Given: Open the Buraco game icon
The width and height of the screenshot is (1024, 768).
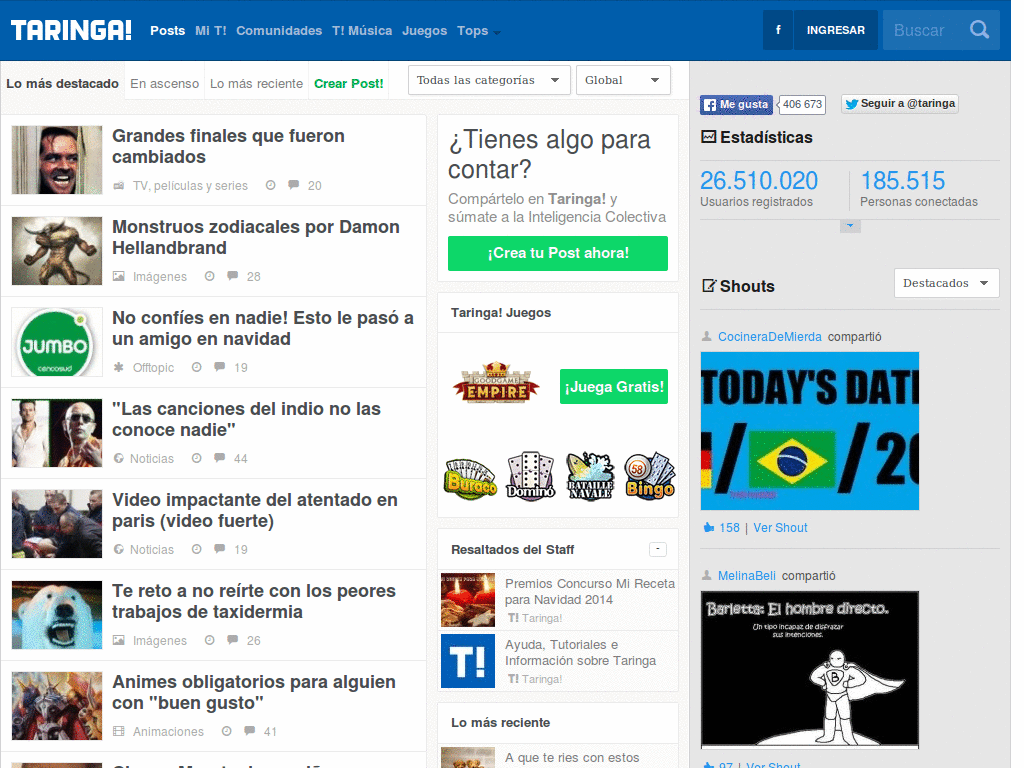Looking at the screenshot, I should (x=470, y=478).
